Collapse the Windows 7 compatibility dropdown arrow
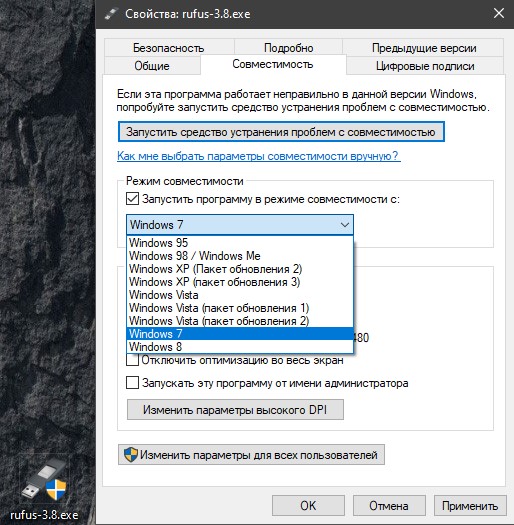The width and height of the screenshot is (514, 525). coord(345,225)
